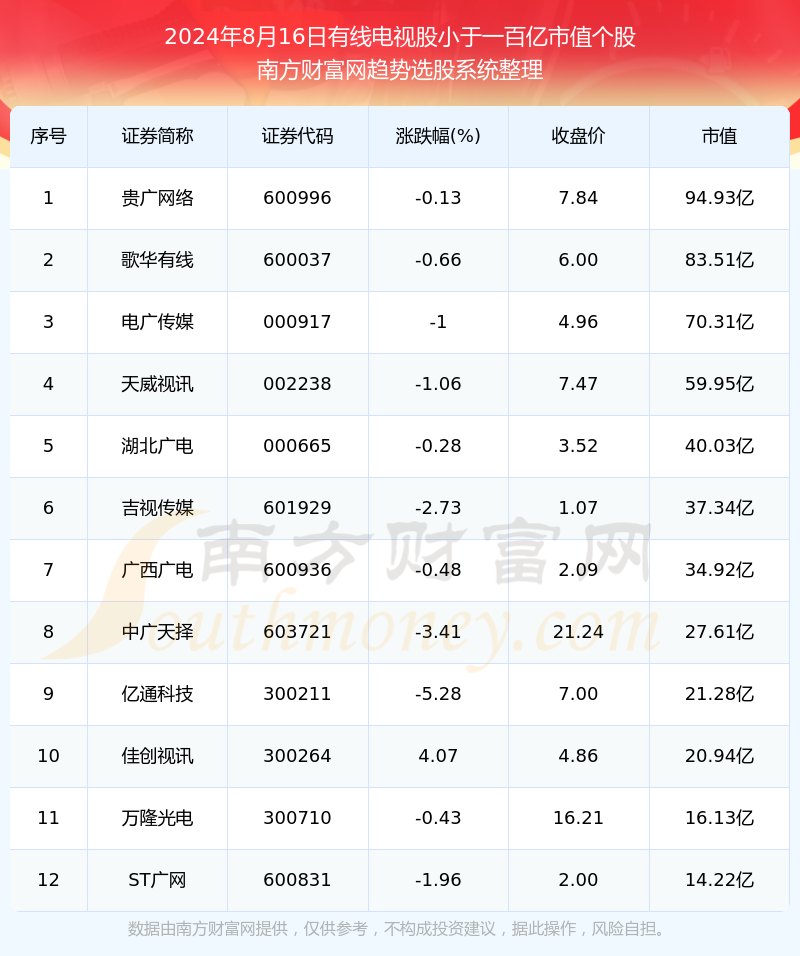Click the 市值 column header
Image resolution: width=800 pixels, height=956 pixels.
[x=720, y=136]
